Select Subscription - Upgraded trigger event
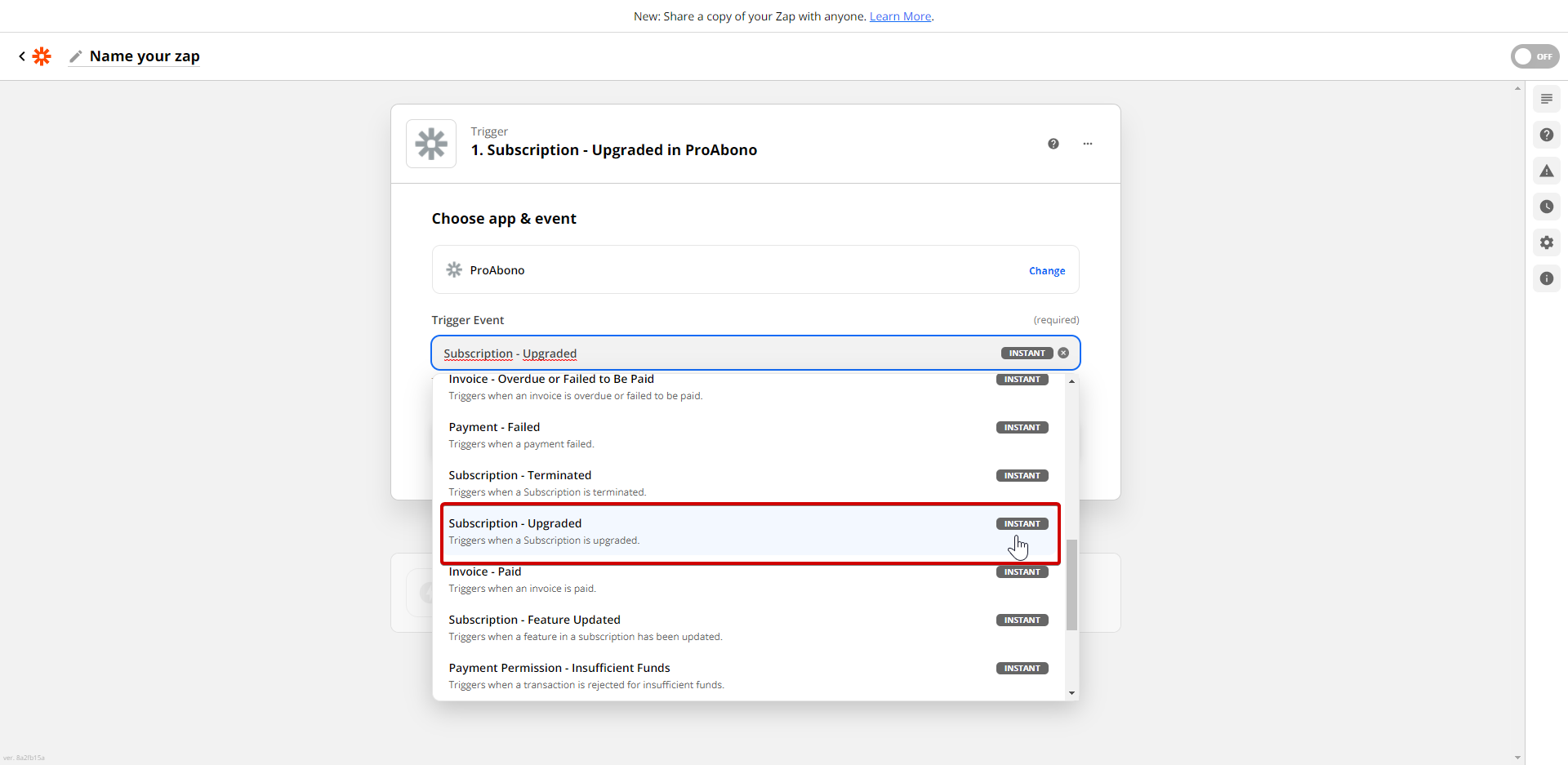Image resolution: width=1568 pixels, height=765 pixels. coord(749,531)
